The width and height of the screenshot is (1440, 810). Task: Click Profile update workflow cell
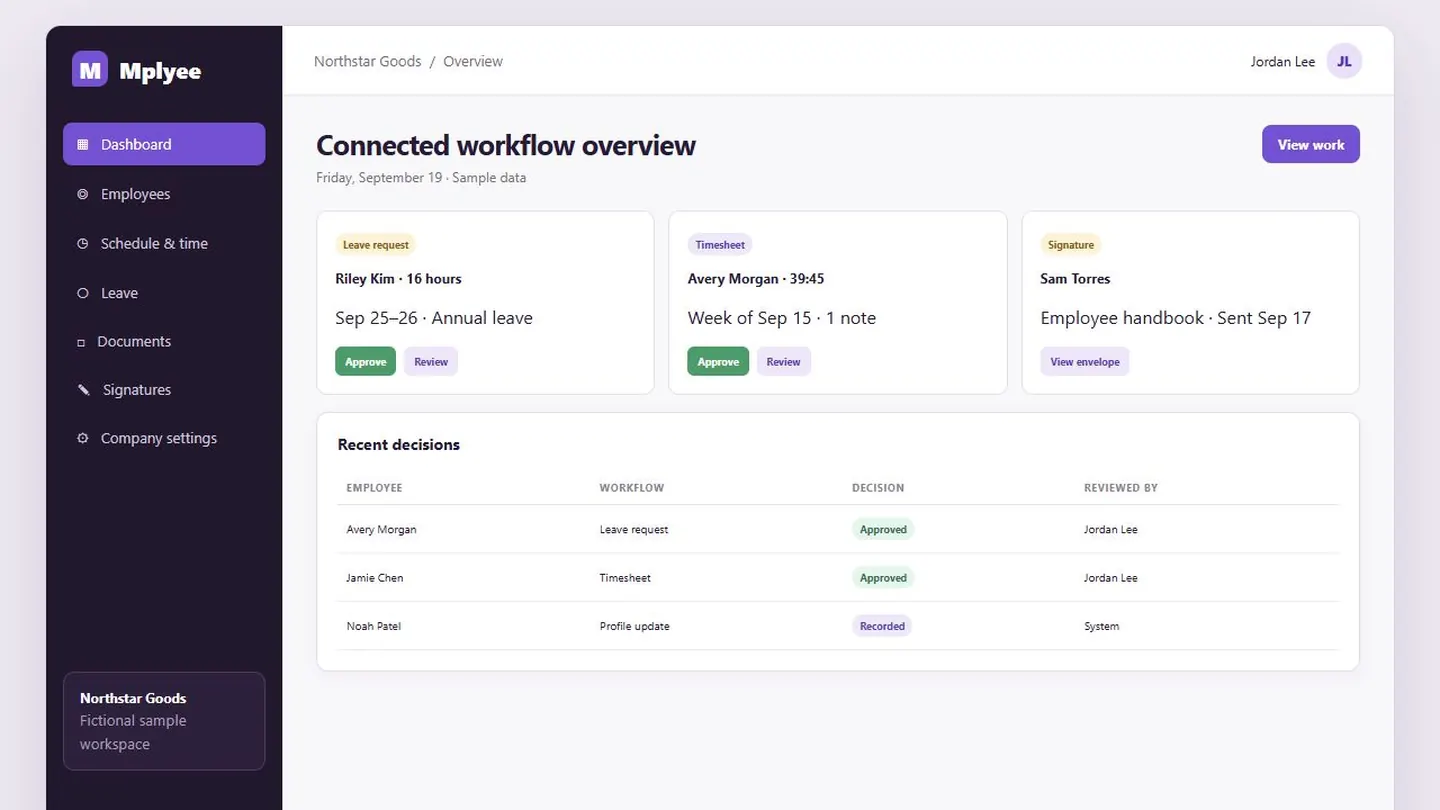[634, 626]
